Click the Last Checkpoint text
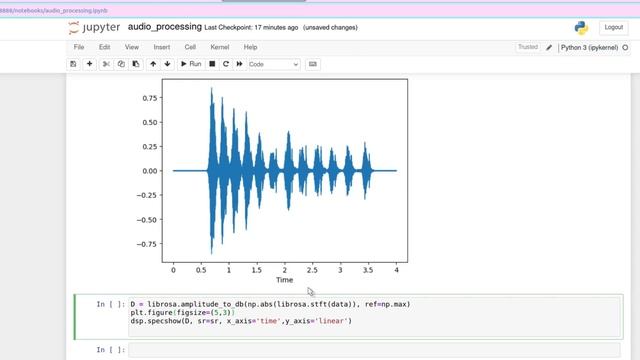 pyautogui.click(x=251, y=28)
